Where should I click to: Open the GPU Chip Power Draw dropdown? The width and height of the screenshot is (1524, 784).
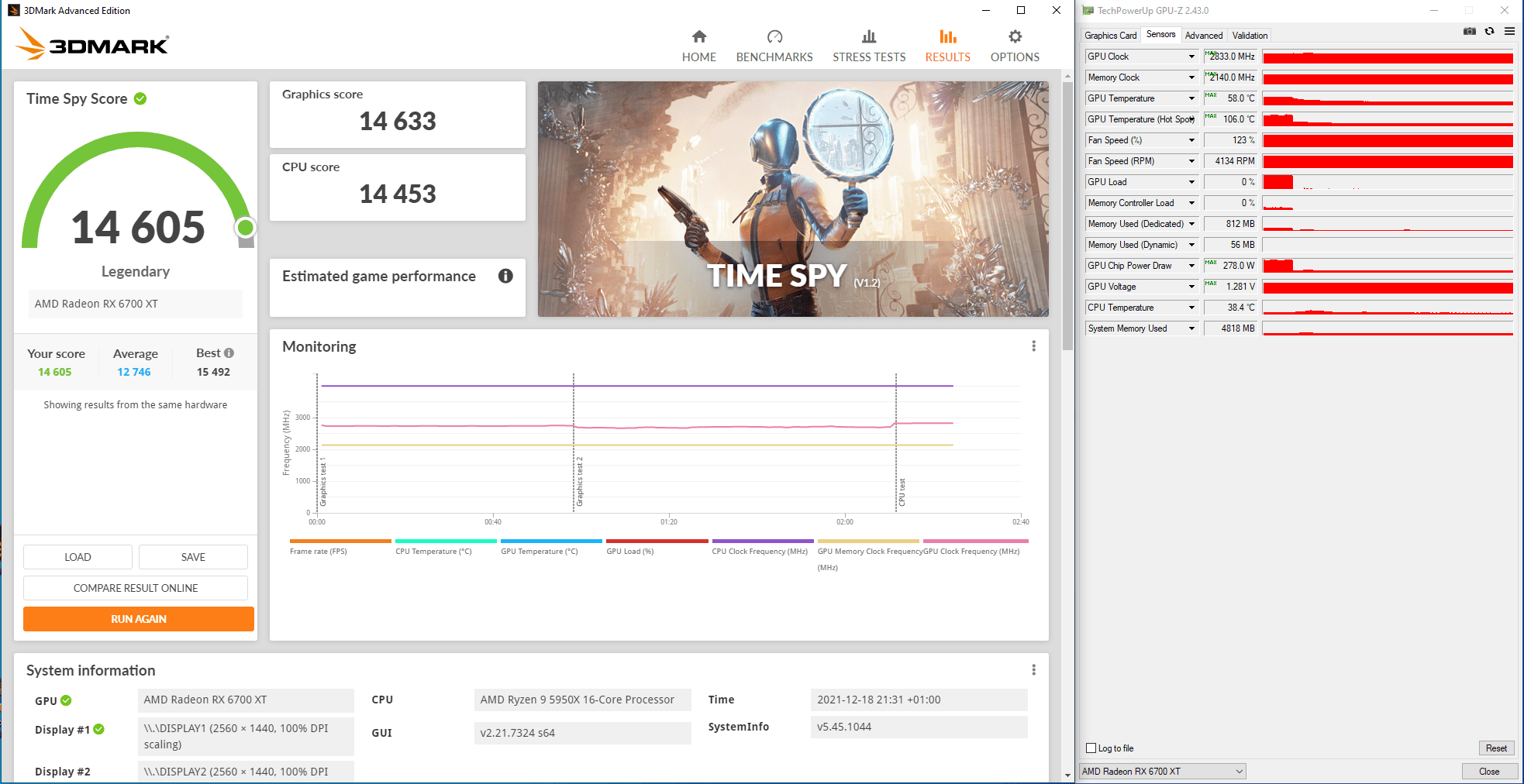click(1191, 266)
